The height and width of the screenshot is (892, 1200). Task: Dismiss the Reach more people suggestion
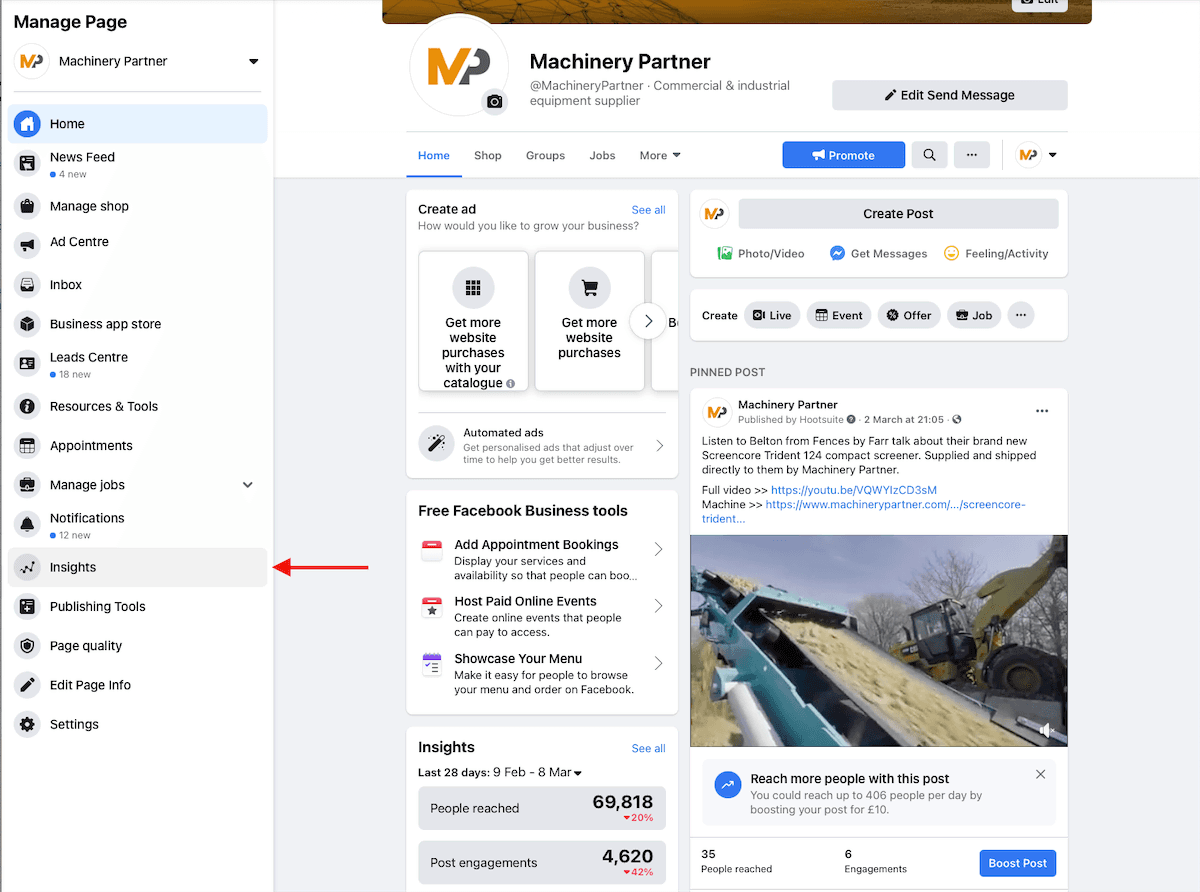coord(1040,773)
